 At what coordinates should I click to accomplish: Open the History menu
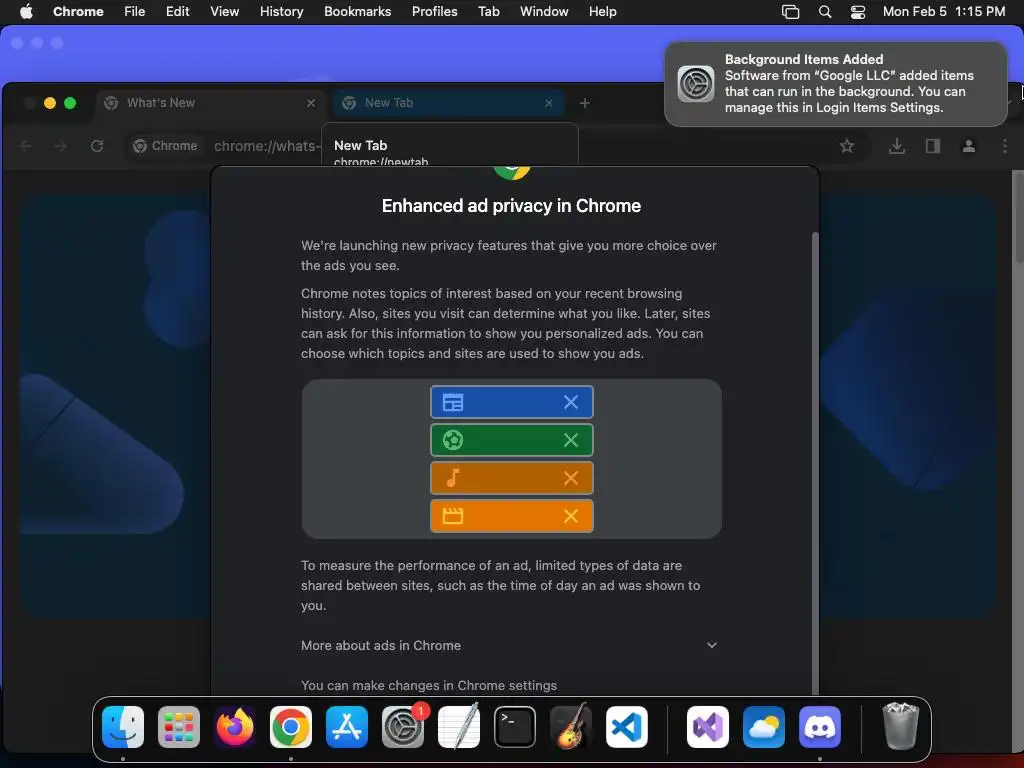tap(281, 12)
